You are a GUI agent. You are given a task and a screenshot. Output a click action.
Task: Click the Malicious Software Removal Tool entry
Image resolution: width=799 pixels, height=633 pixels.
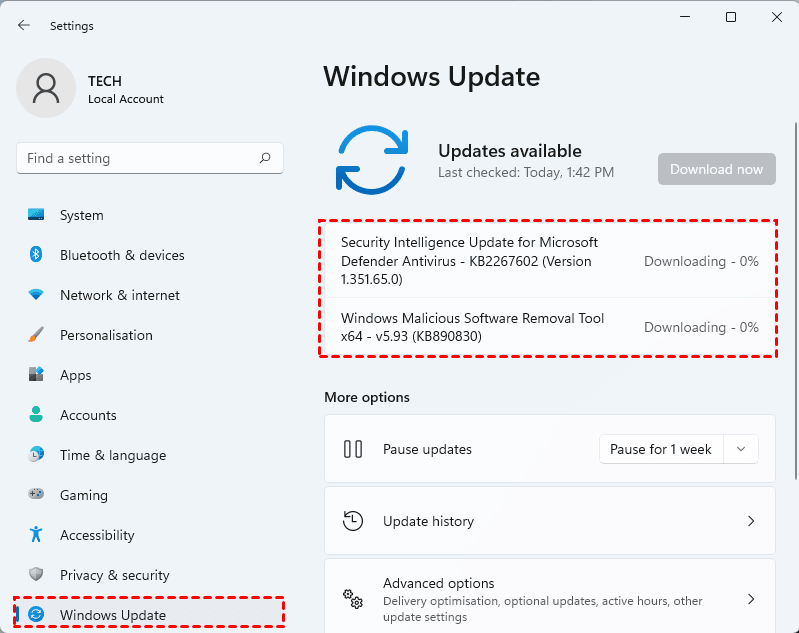pyautogui.click(x=550, y=327)
